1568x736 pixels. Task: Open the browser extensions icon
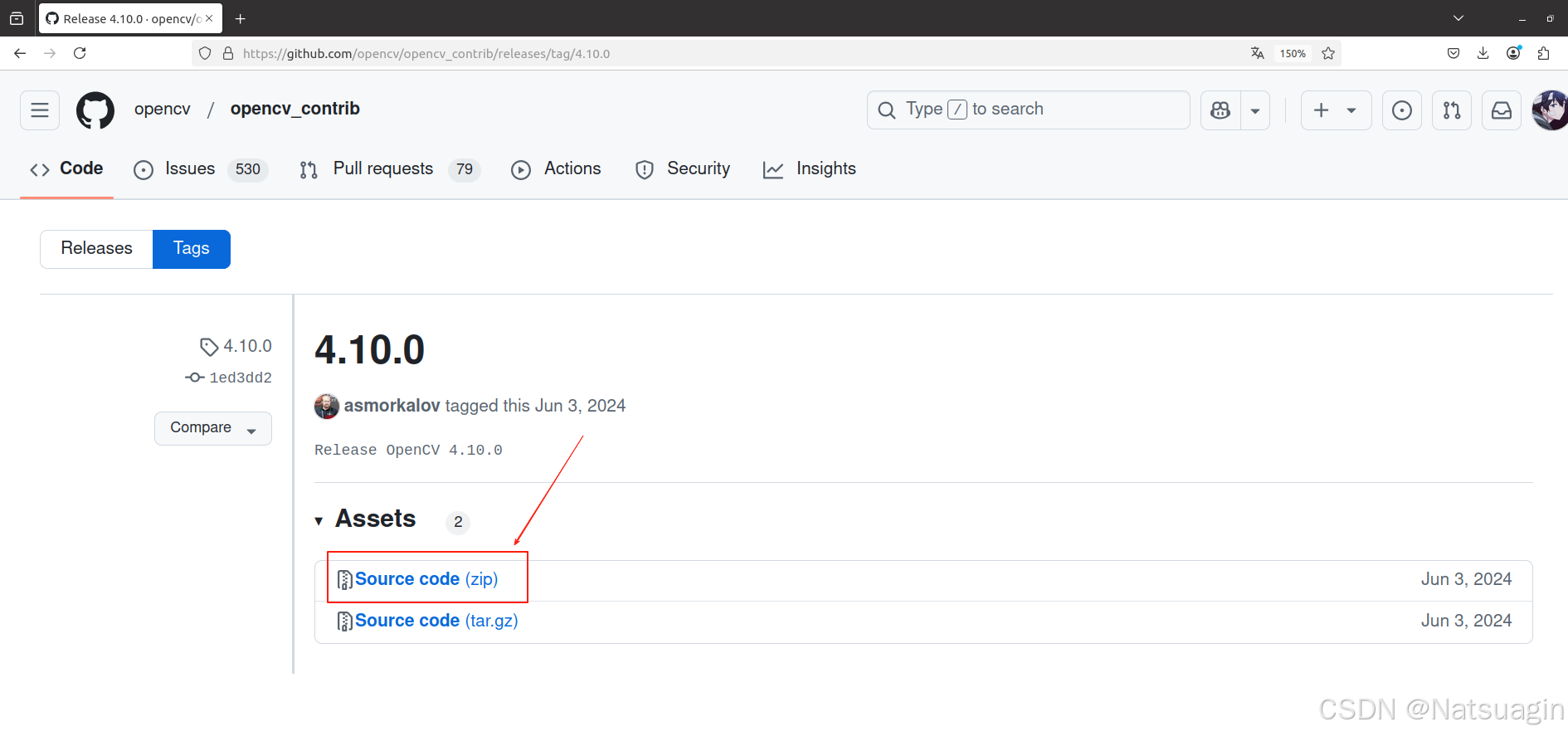coord(1543,53)
